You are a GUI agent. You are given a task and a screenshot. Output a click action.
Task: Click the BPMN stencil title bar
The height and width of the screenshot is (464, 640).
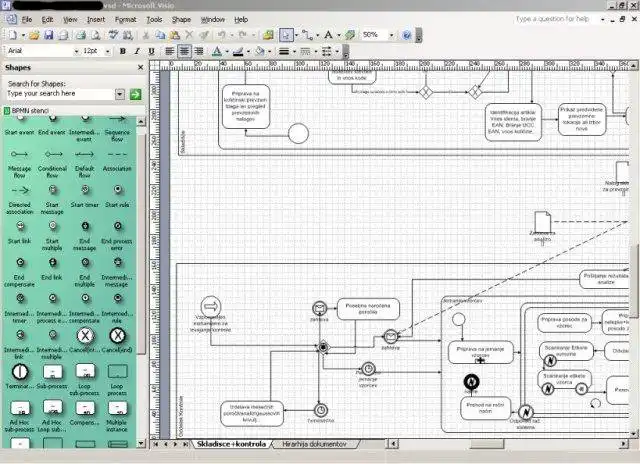coord(74,111)
